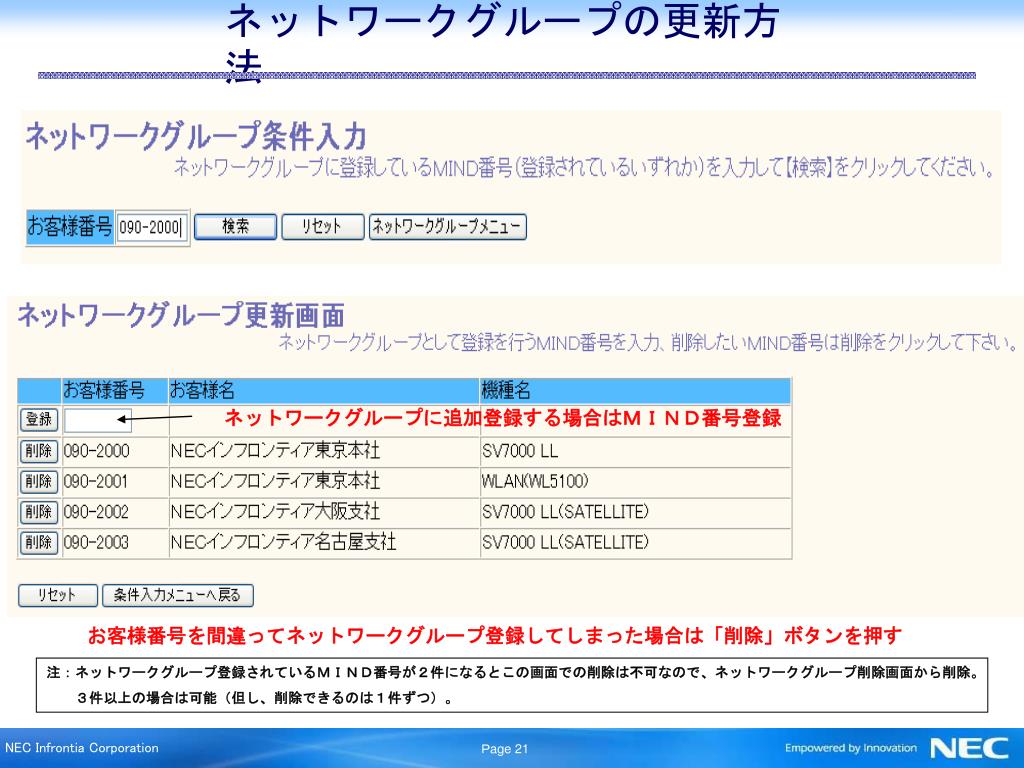Click the 検索 search button
This screenshot has height=768, width=1024.
235,227
